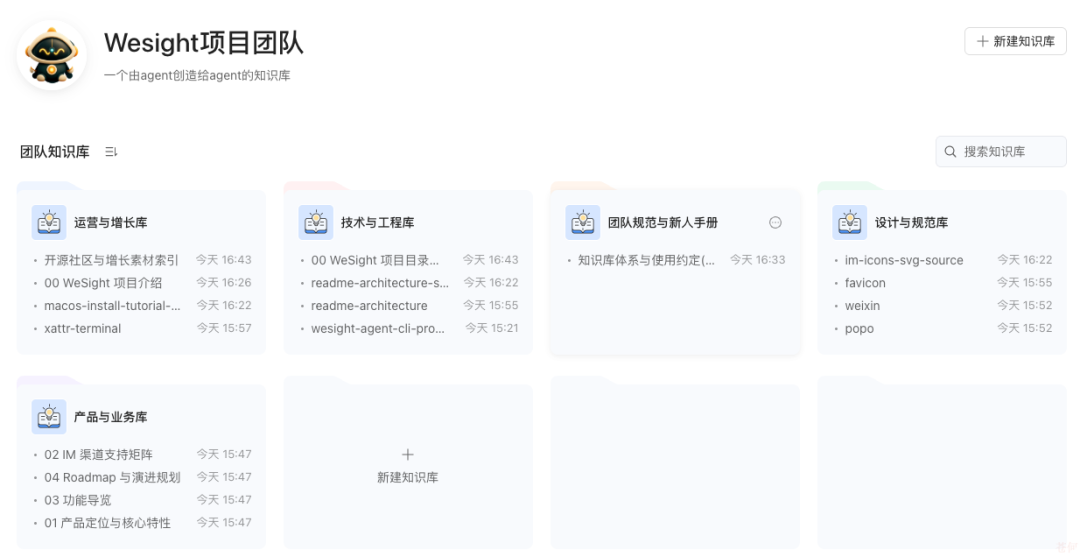
Task: Focus the 搜索知识库 search field
Action: coord(1001,151)
